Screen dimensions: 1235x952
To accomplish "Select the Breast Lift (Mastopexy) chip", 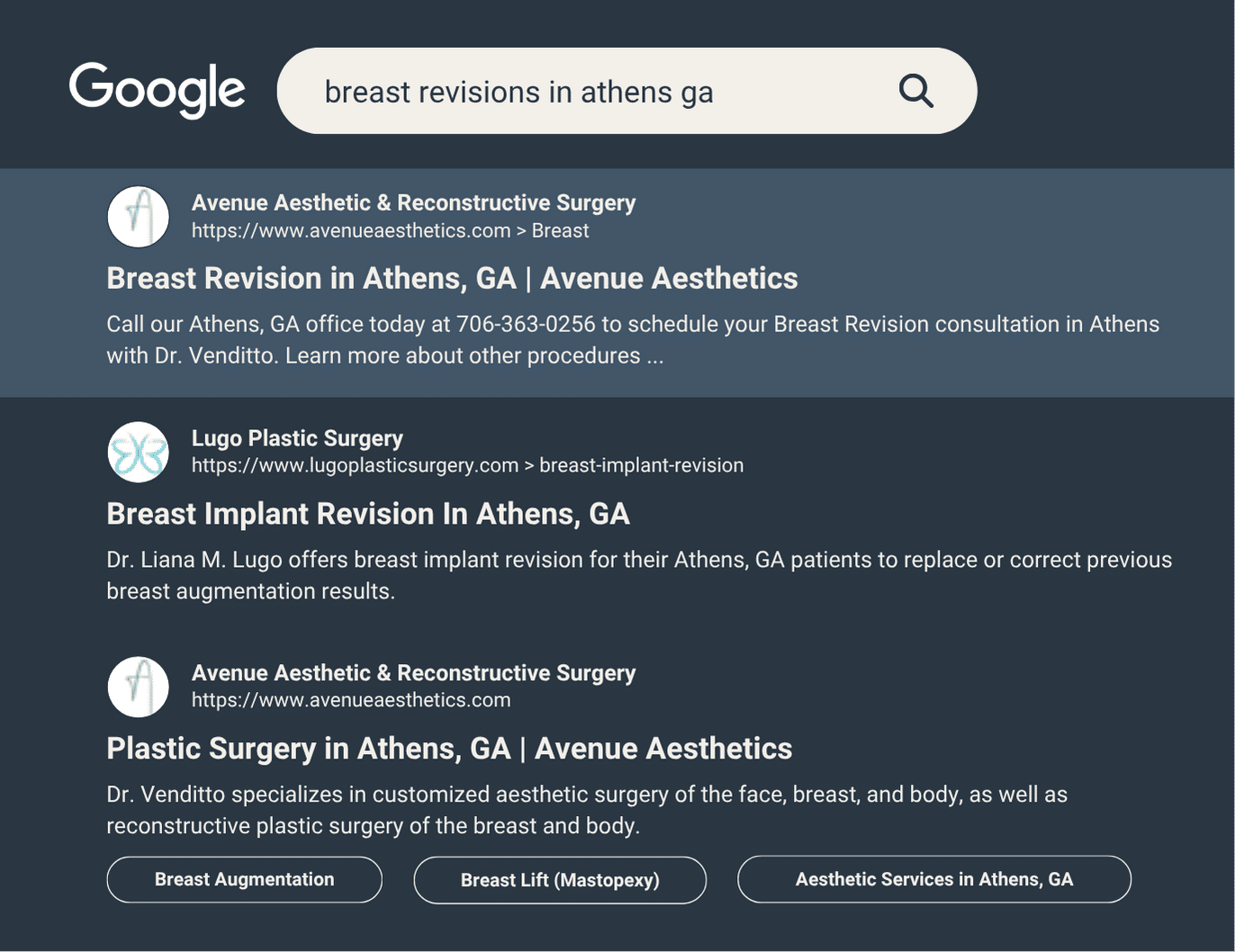I will 559,880.
